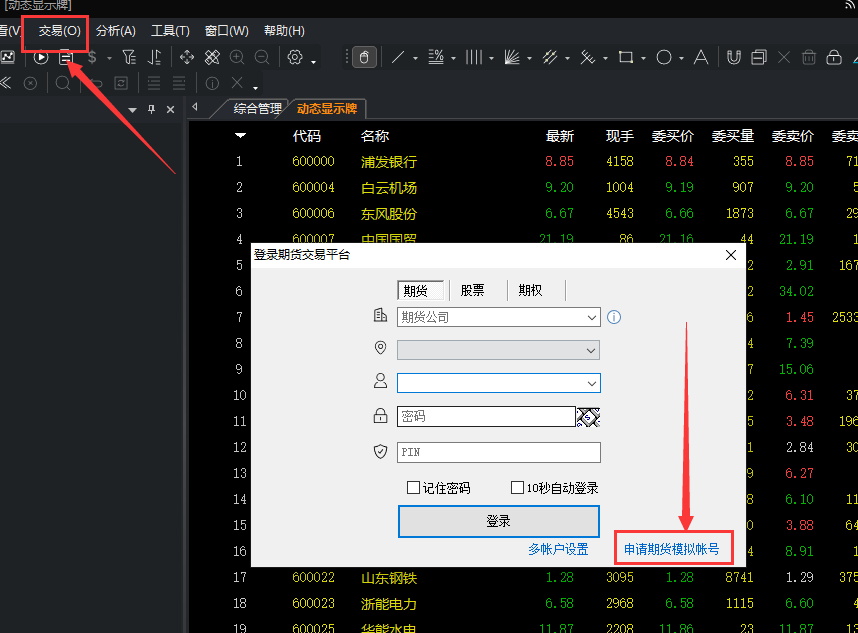Viewport: 858px width, 633px height.
Task: Open the soft keyboard beside password
Action: point(588,417)
